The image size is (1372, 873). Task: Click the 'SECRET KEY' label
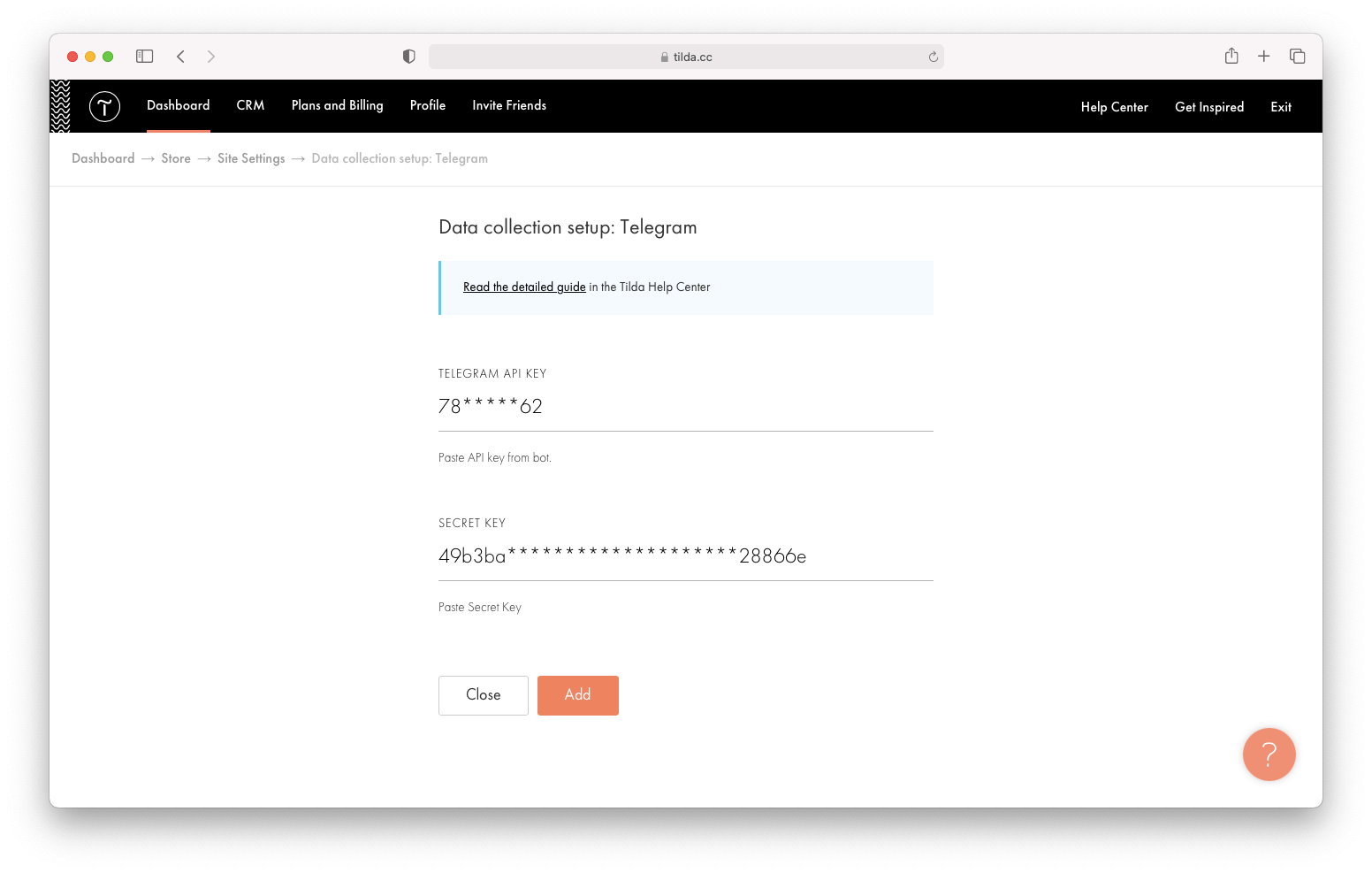(472, 523)
